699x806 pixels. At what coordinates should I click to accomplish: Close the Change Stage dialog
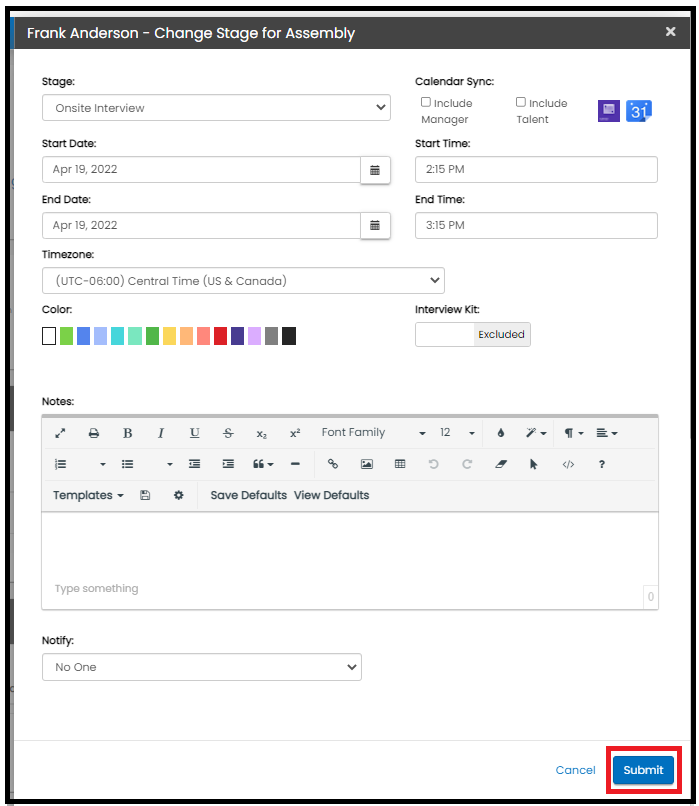pos(670,32)
